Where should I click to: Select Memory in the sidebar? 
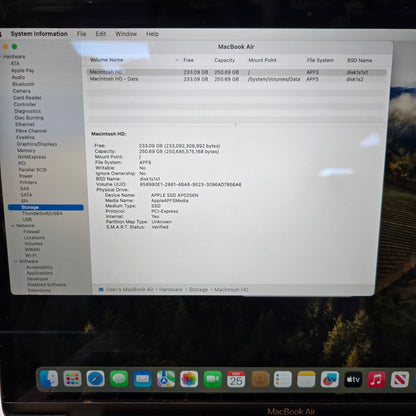[26, 150]
